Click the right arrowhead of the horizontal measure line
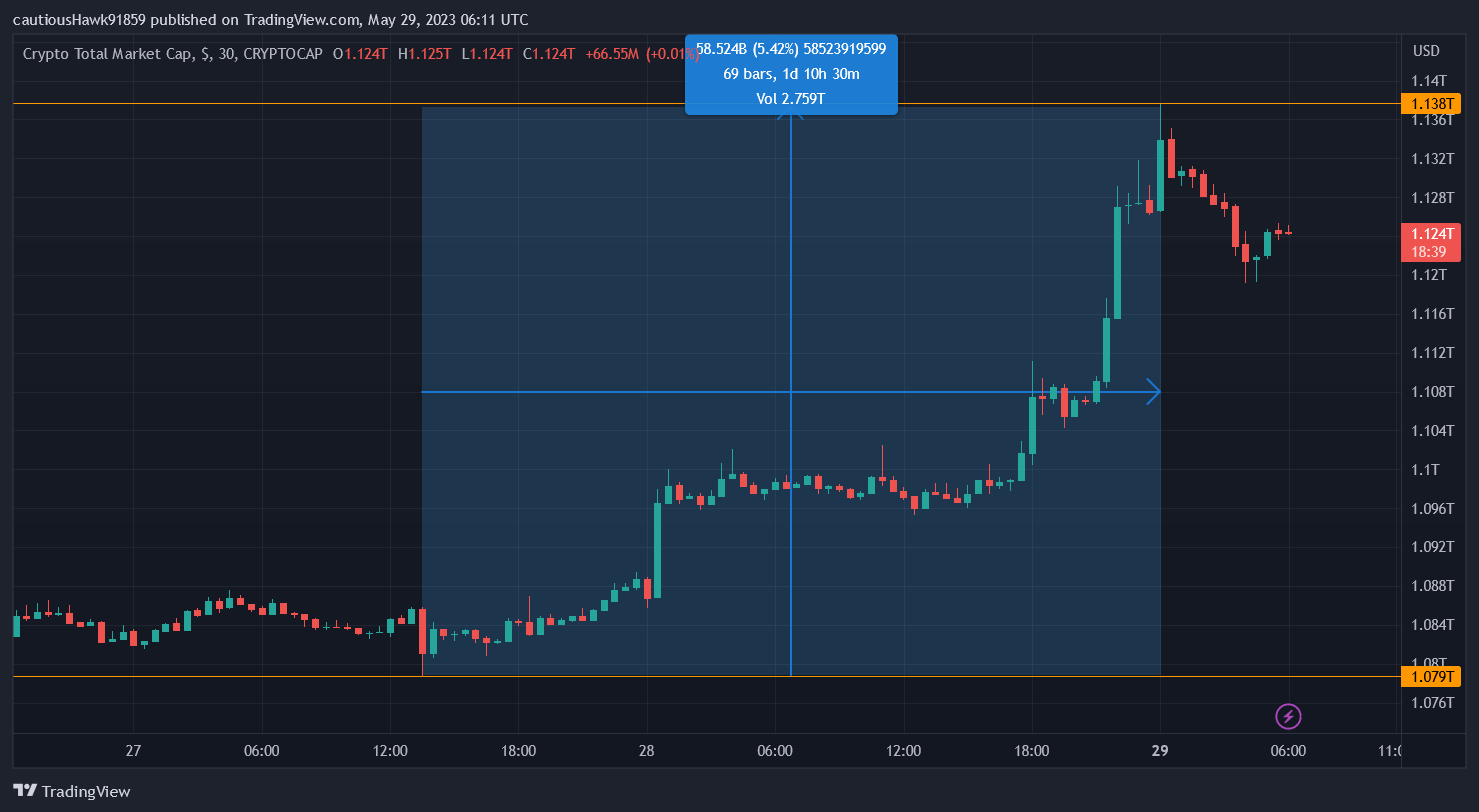Screen dimensions: 1479x812 tap(1154, 392)
